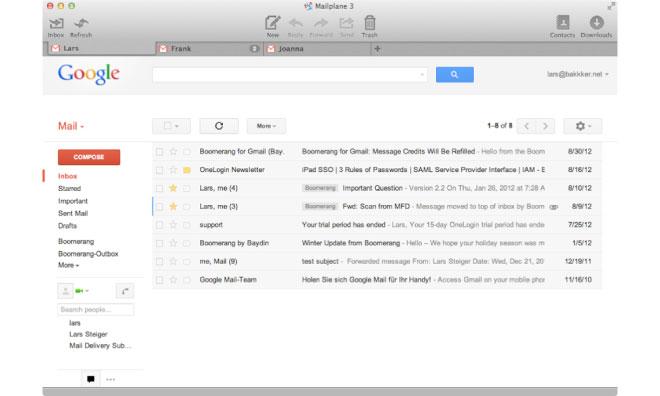Tick the support message checkbox
Screen dimensions: 660x396
tap(159, 225)
